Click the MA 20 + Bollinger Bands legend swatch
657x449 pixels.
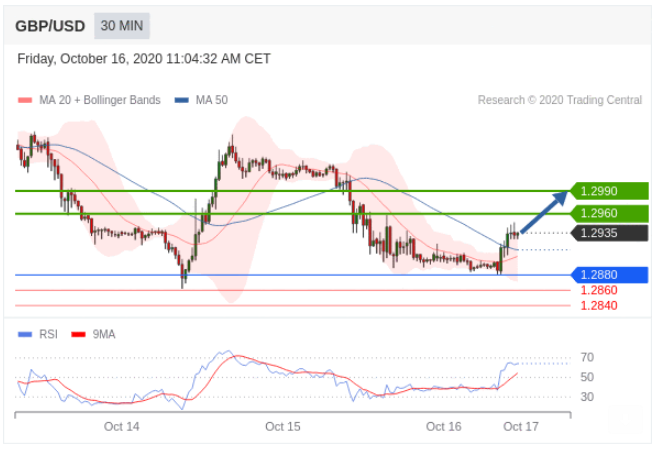[25, 100]
